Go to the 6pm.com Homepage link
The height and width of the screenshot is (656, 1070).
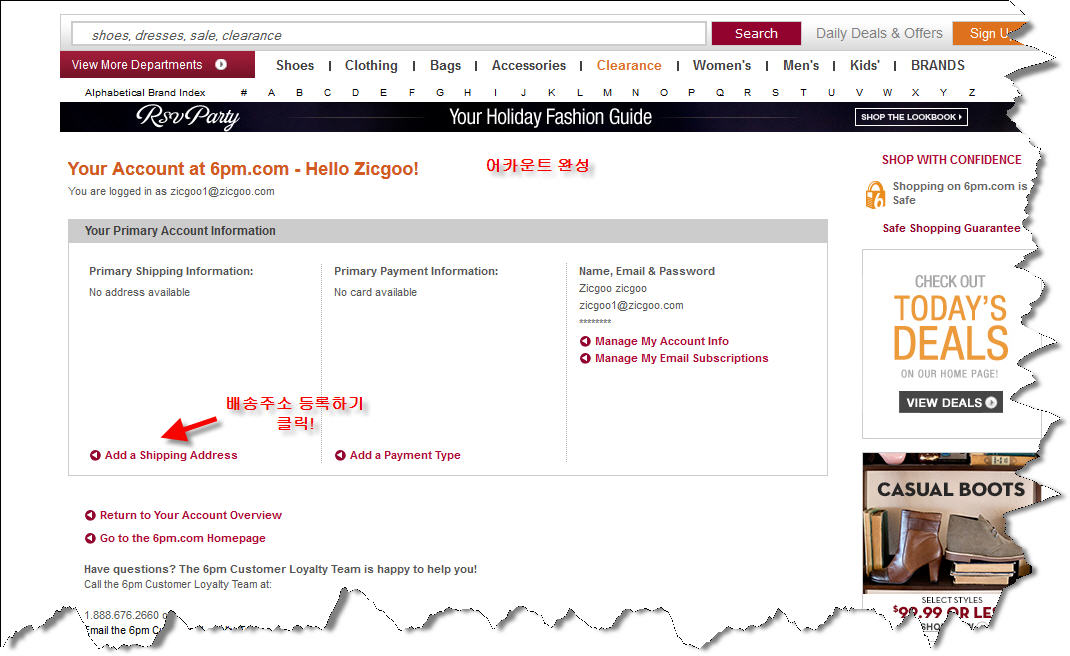(x=183, y=539)
